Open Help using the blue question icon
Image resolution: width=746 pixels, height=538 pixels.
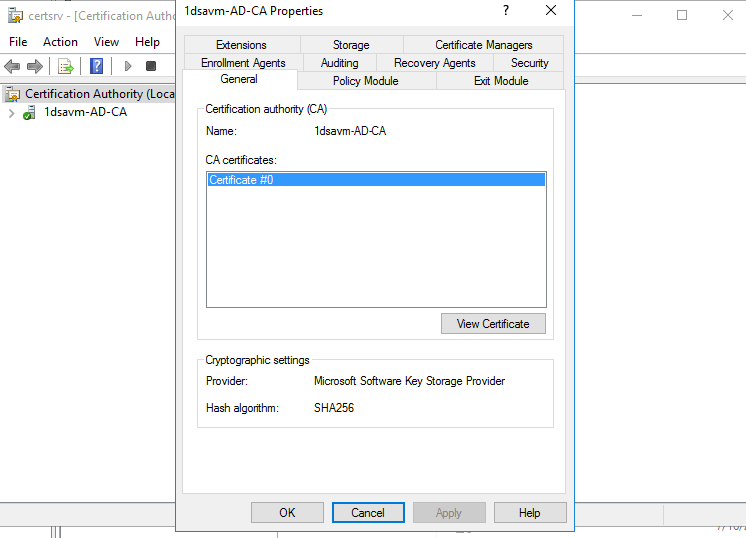(x=97, y=66)
